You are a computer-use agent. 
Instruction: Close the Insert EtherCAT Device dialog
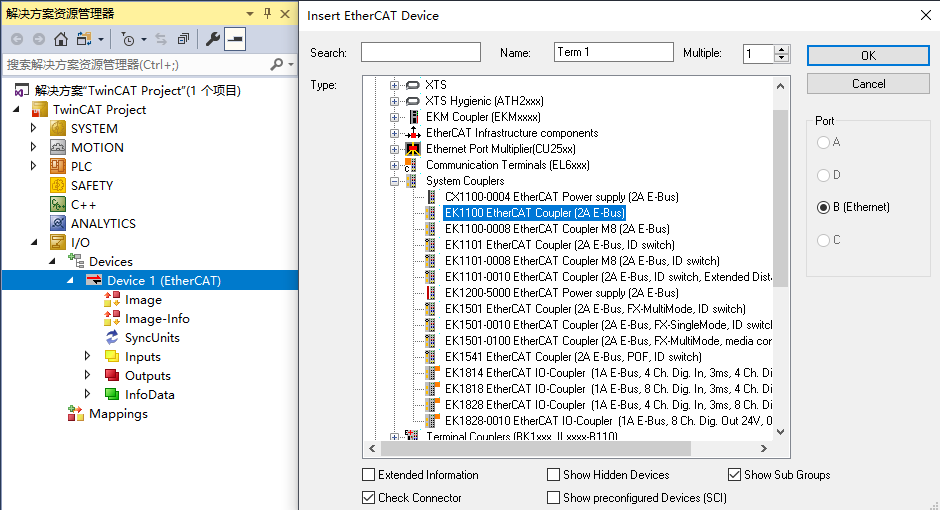926,15
